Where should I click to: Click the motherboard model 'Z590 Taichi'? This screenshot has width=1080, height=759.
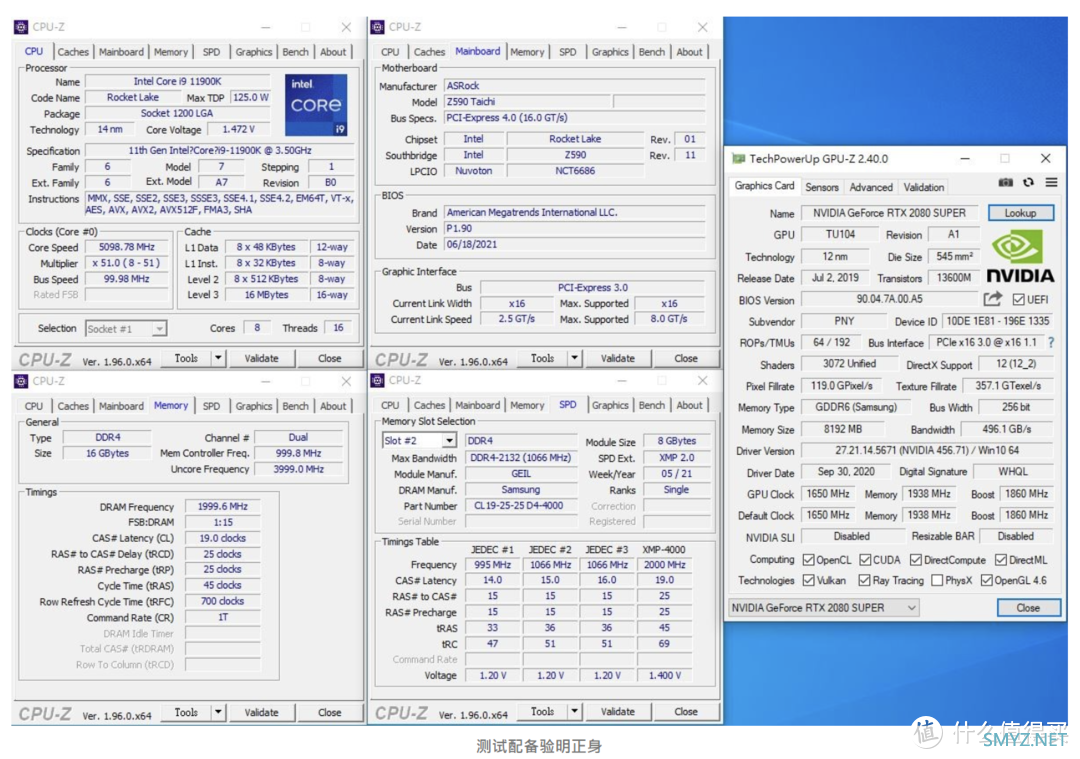(x=527, y=101)
